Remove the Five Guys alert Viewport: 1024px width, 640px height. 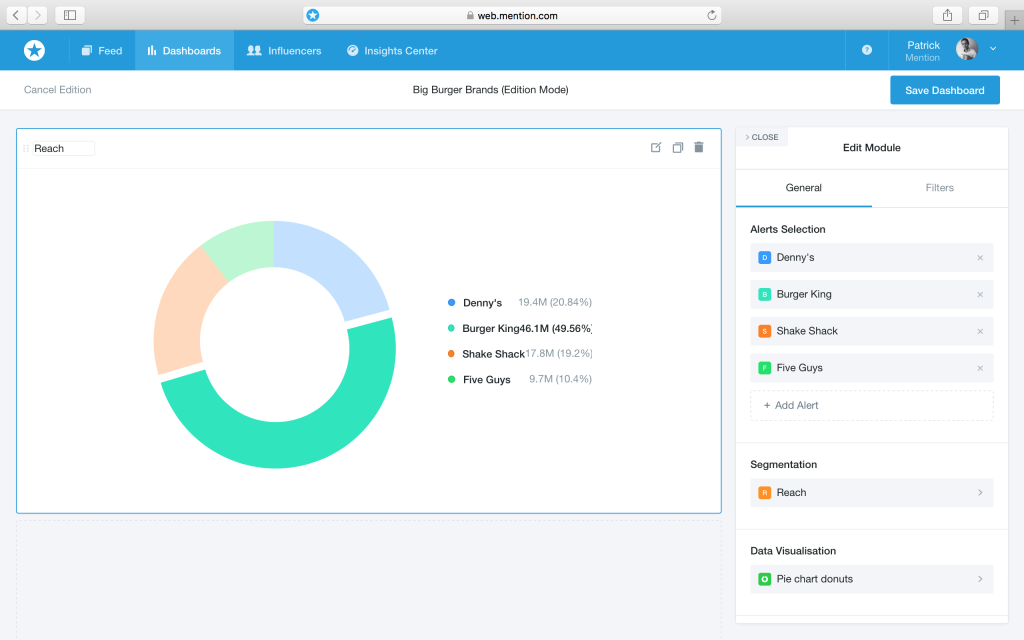click(x=980, y=368)
